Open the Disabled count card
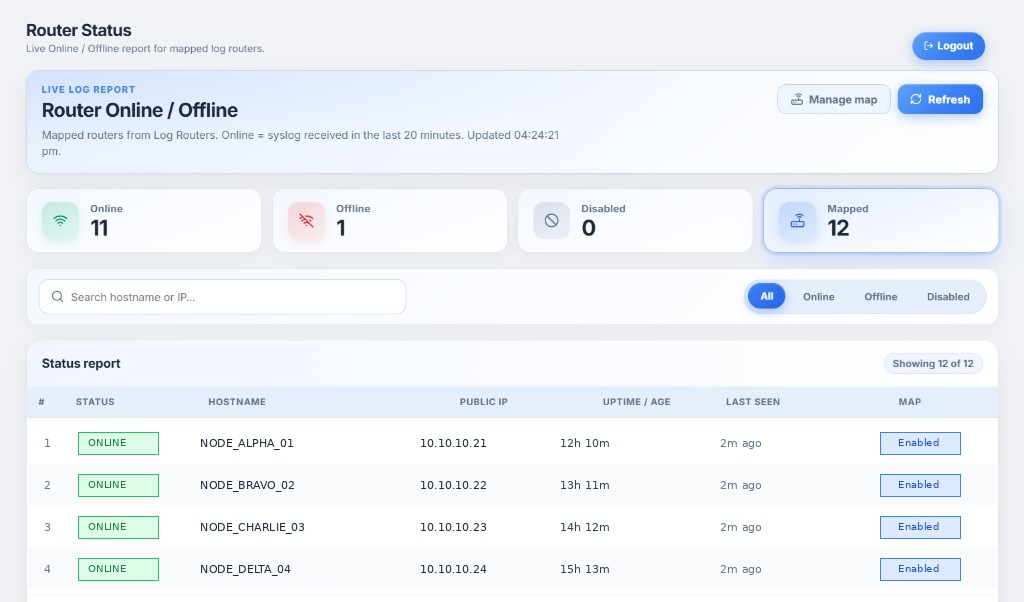Screen dimensions: 1024x602 pos(635,221)
